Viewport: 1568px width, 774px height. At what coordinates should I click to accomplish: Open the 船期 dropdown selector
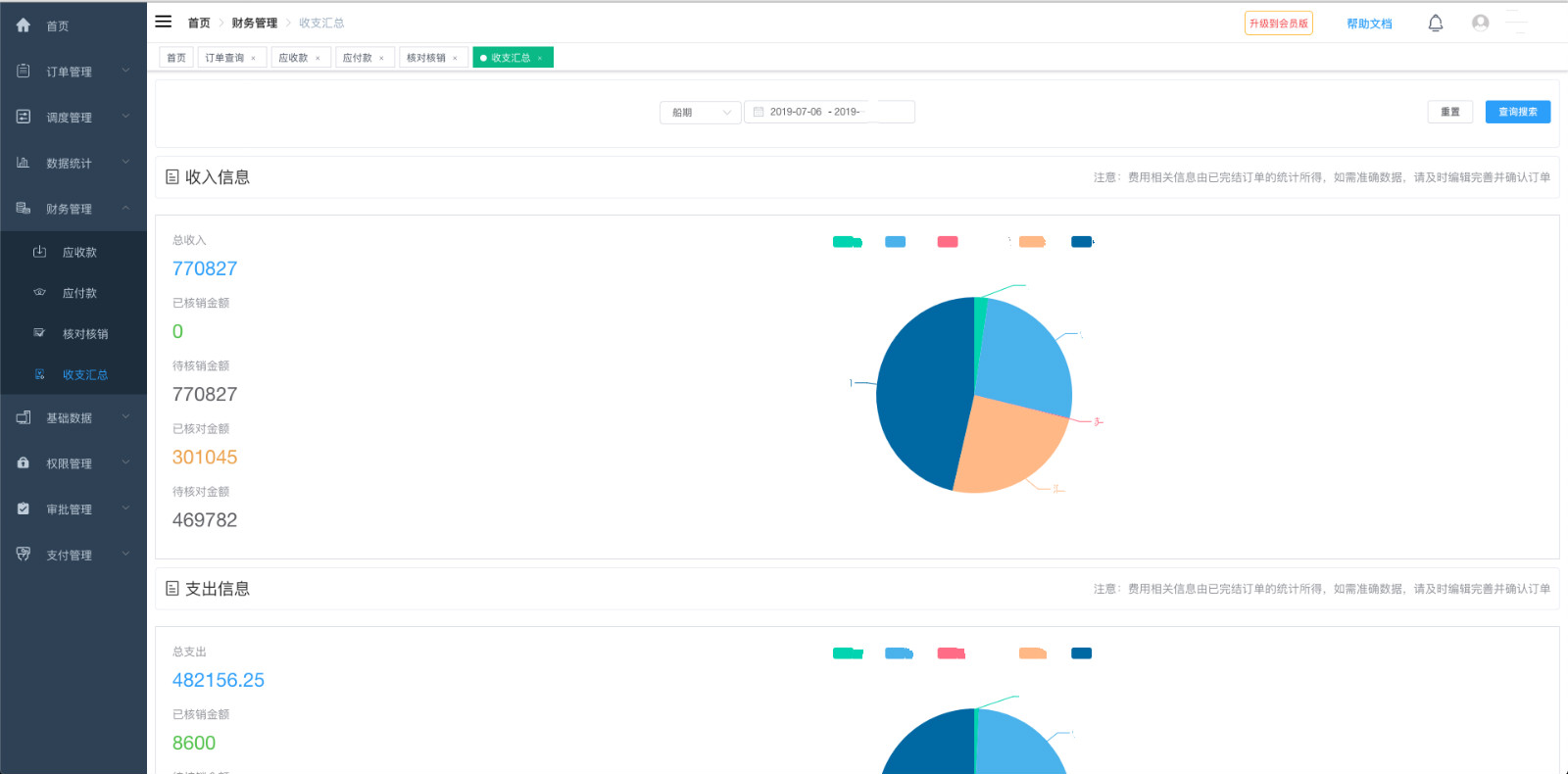pyautogui.click(x=701, y=112)
